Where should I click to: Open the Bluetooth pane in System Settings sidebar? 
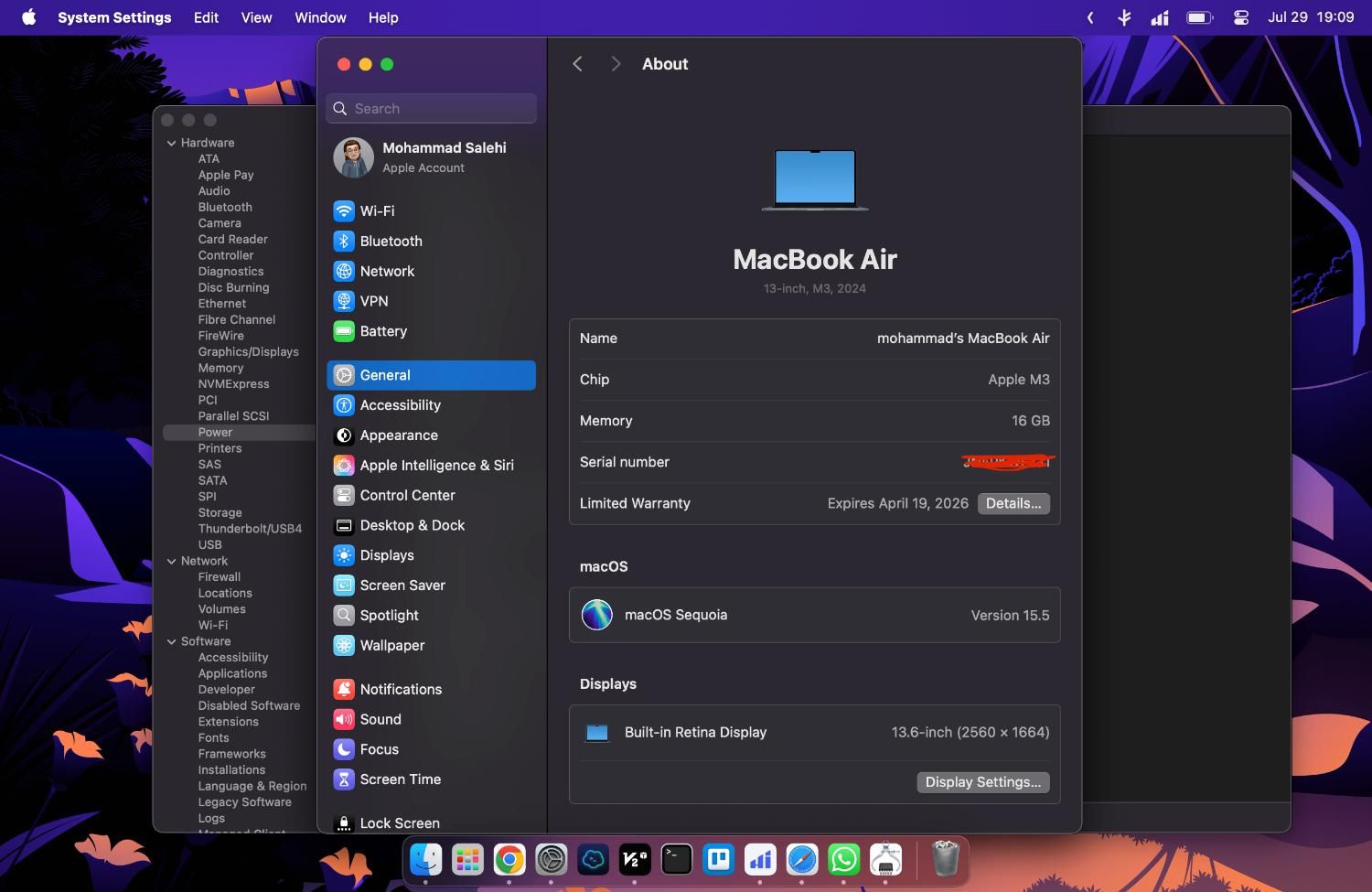pyautogui.click(x=431, y=241)
